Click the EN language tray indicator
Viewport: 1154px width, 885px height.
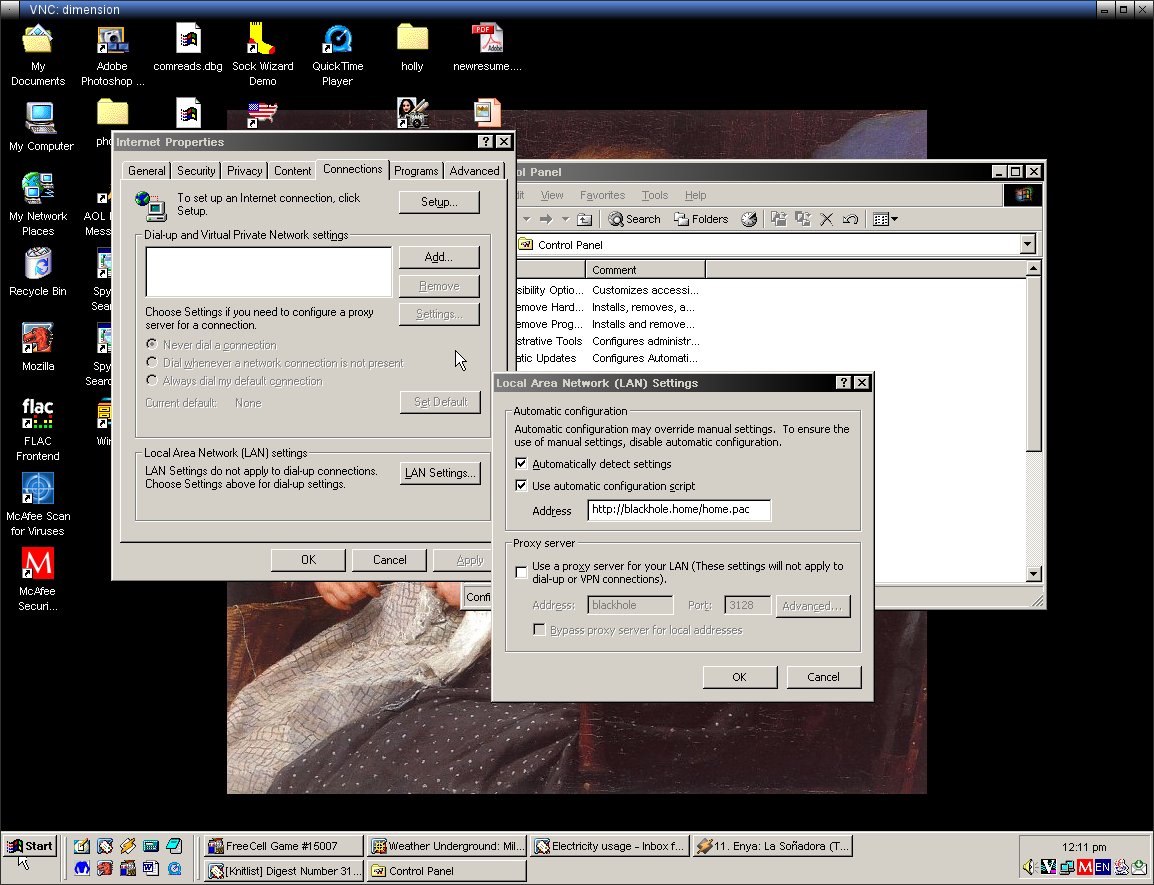click(1102, 867)
